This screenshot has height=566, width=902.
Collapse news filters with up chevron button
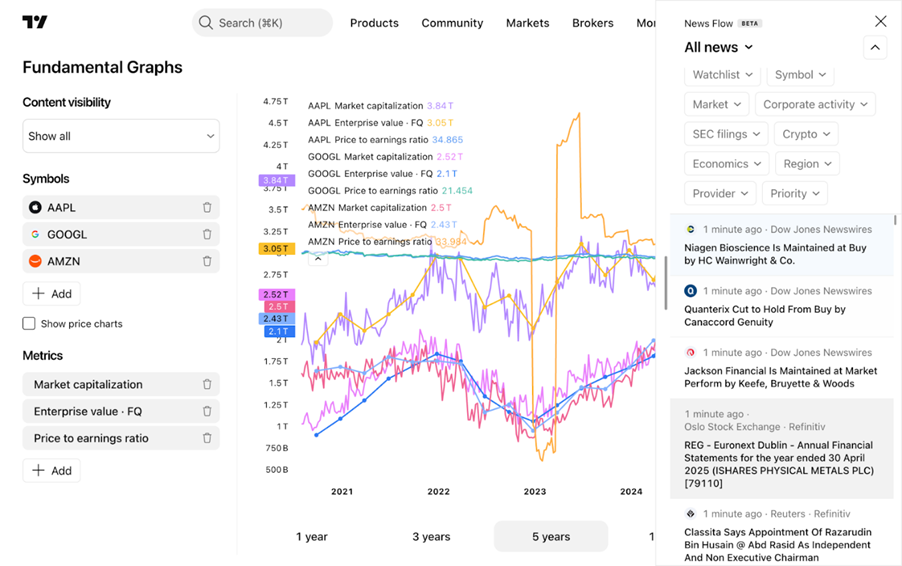click(x=875, y=47)
